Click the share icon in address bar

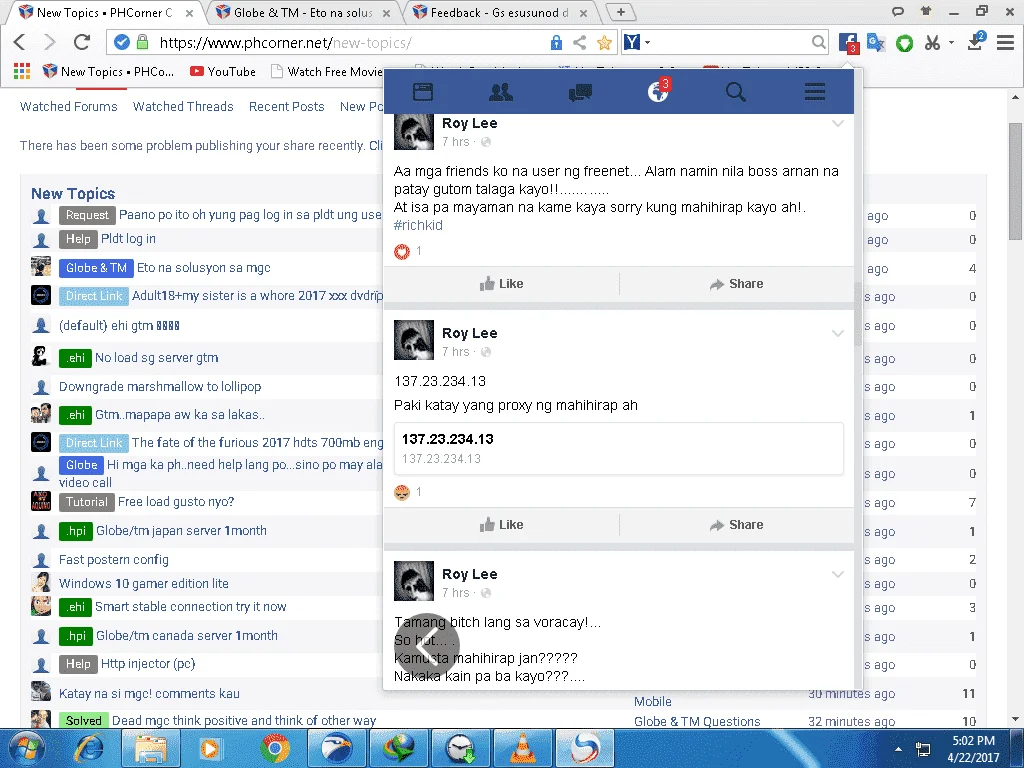point(579,43)
